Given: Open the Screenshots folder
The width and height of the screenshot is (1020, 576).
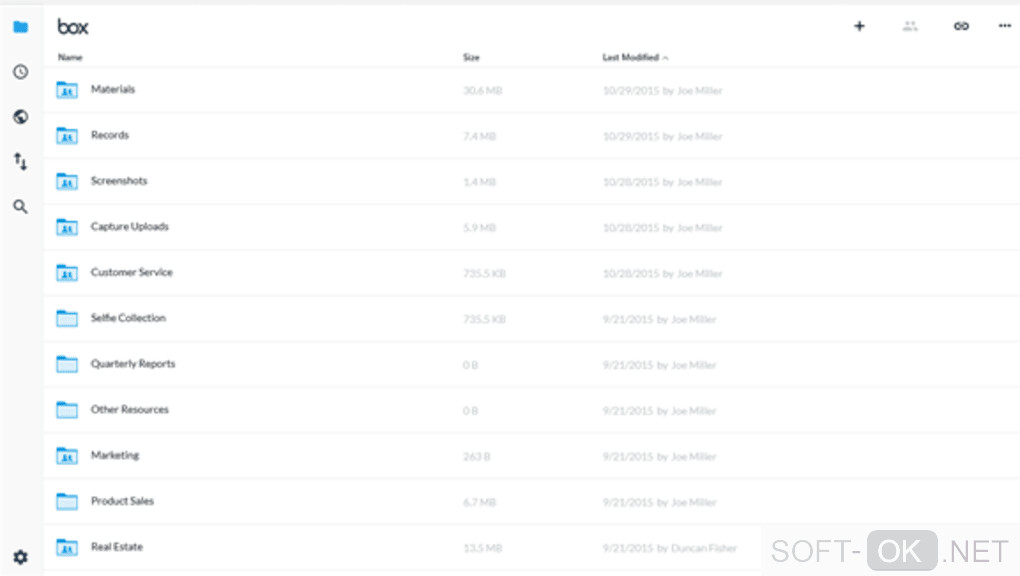Looking at the screenshot, I should (119, 181).
